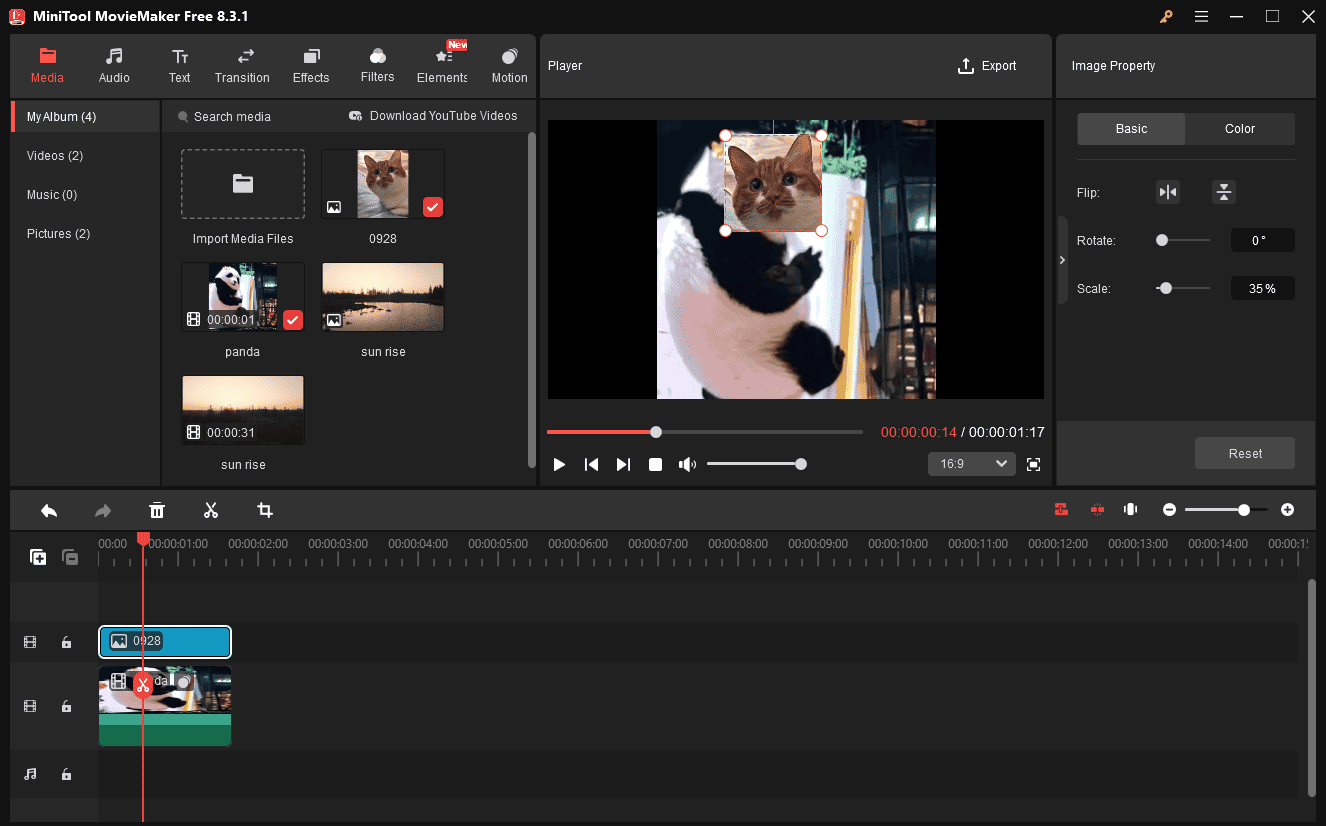Open the Effects panel
Image resolution: width=1326 pixels, height=826 pixels.
pos(310,65)
